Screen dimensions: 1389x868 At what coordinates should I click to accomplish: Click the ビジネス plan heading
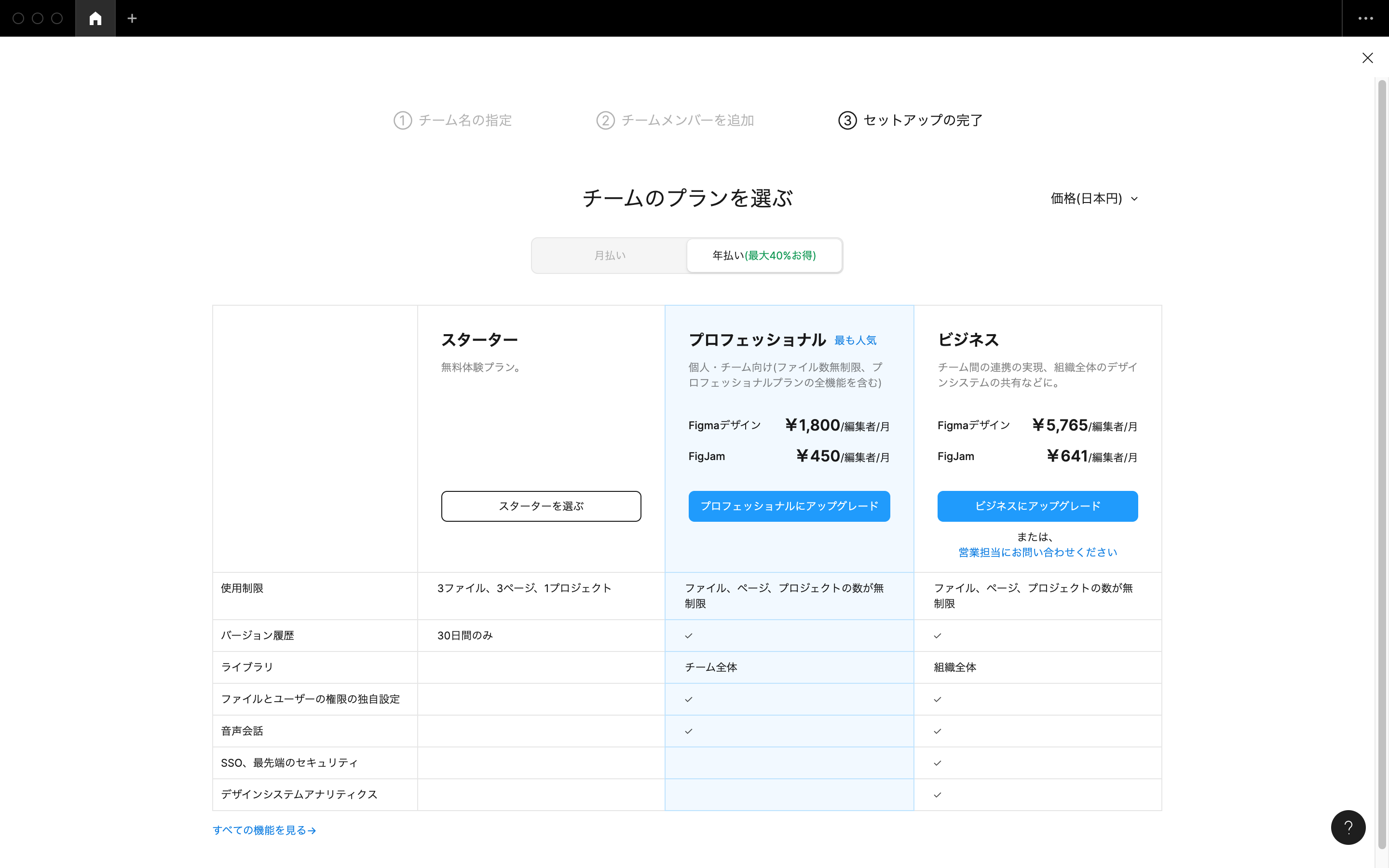968,340
